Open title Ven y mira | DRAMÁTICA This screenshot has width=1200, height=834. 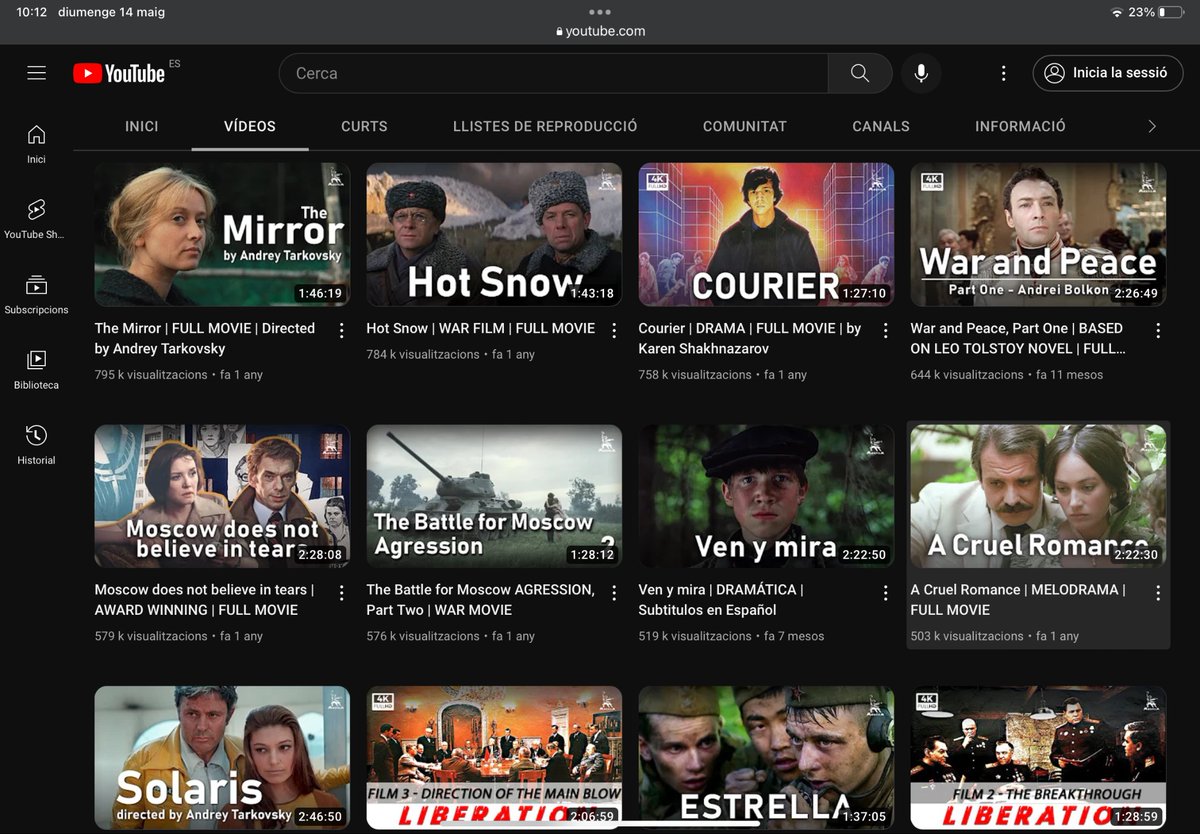tap(721, 600)
